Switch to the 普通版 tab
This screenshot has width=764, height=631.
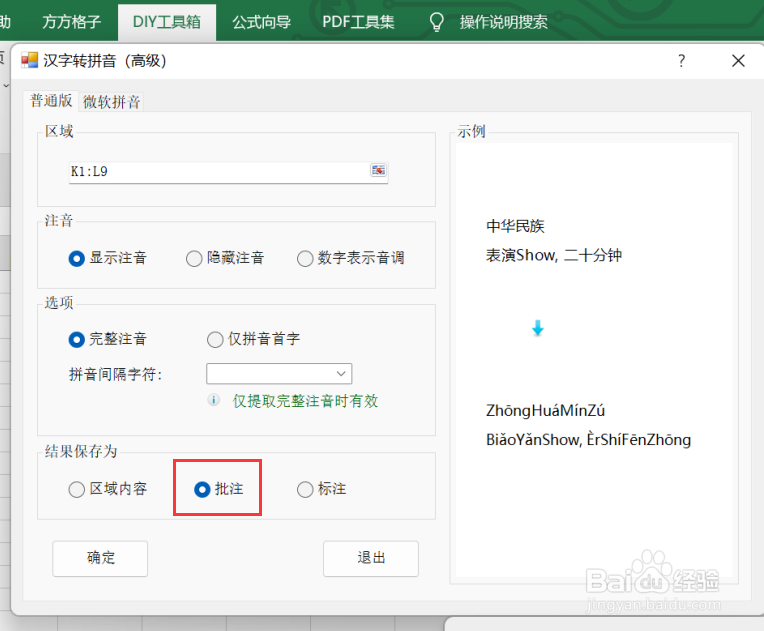[51, 101]
